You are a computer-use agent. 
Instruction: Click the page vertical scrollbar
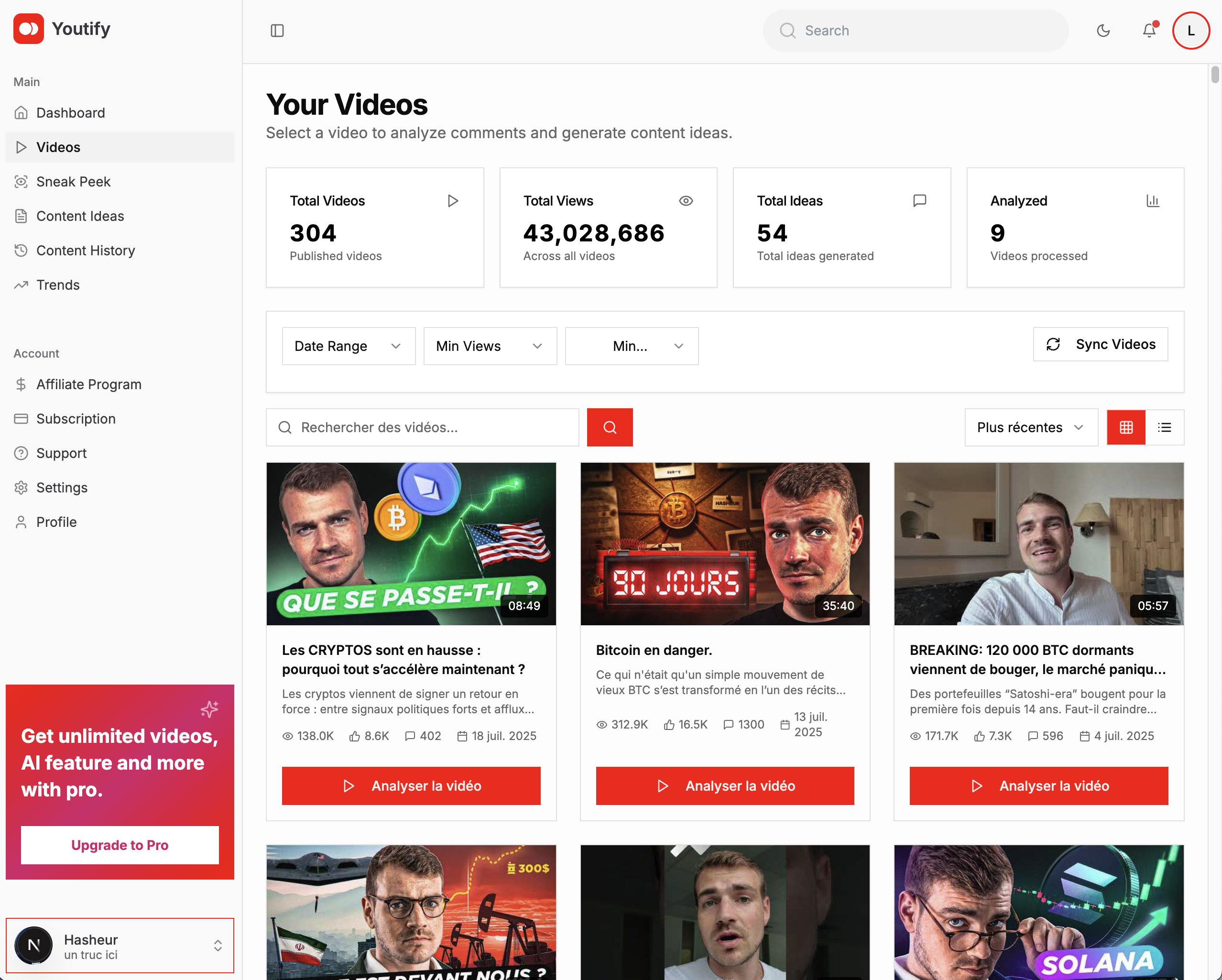pyautogui.click(x=1215, y=75)
